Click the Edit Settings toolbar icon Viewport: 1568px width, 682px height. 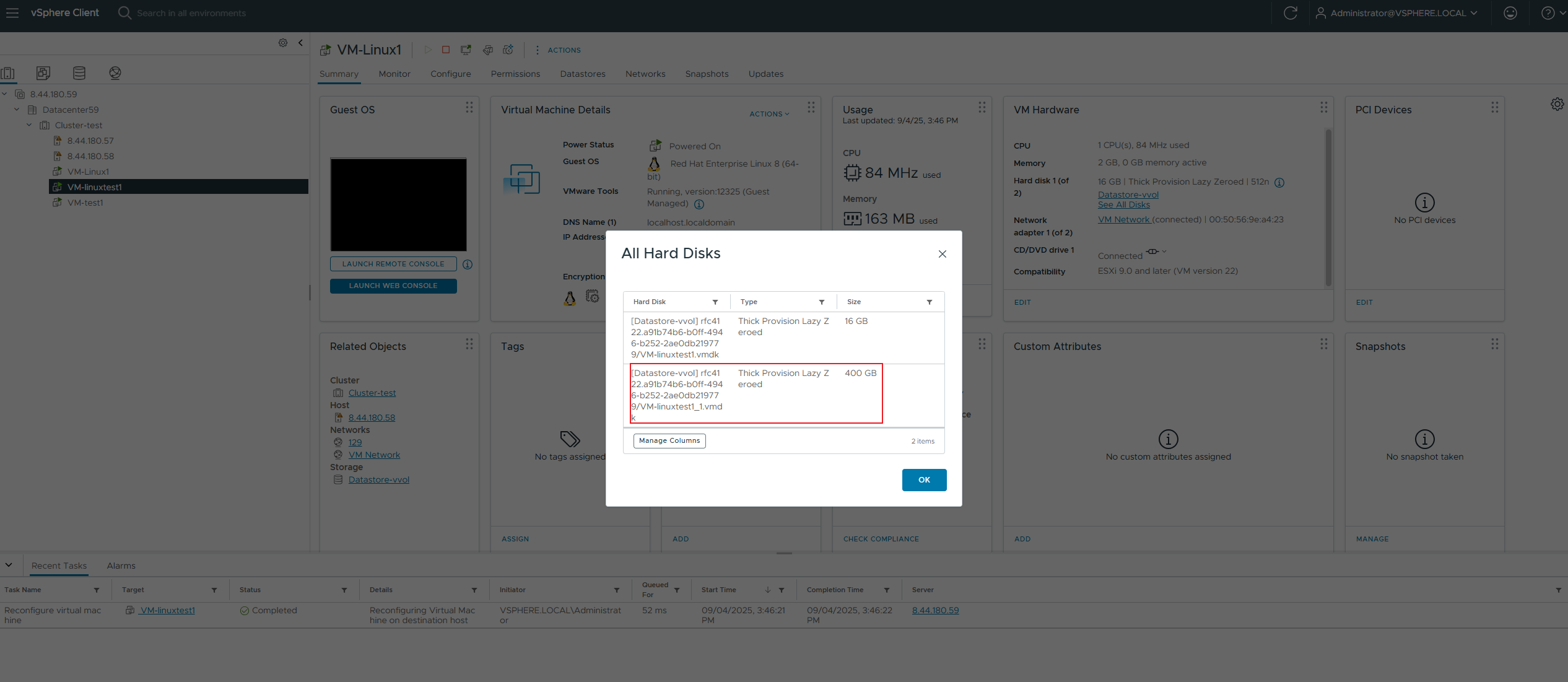click(488, 50)
